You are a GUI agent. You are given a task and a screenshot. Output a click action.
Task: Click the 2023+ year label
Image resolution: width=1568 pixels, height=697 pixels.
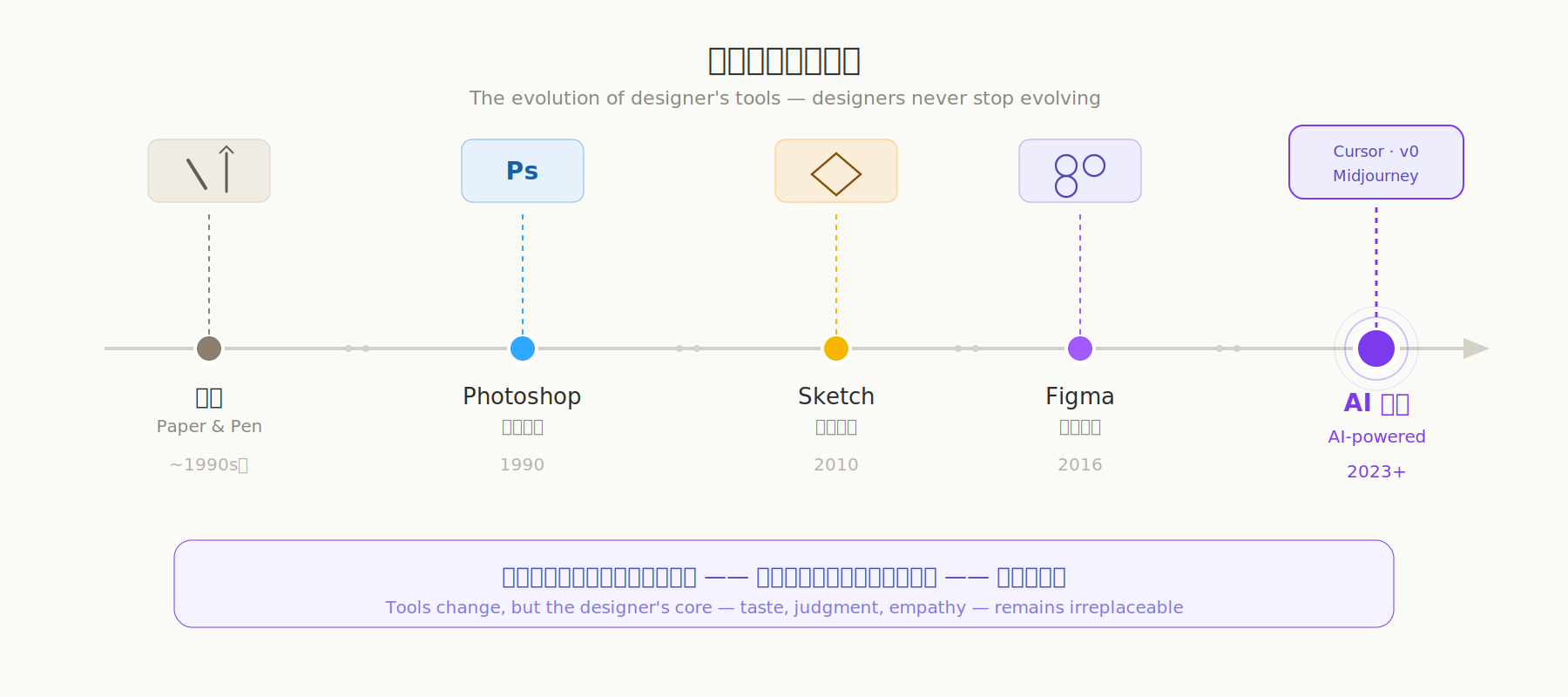click(x=1376, y=471)
